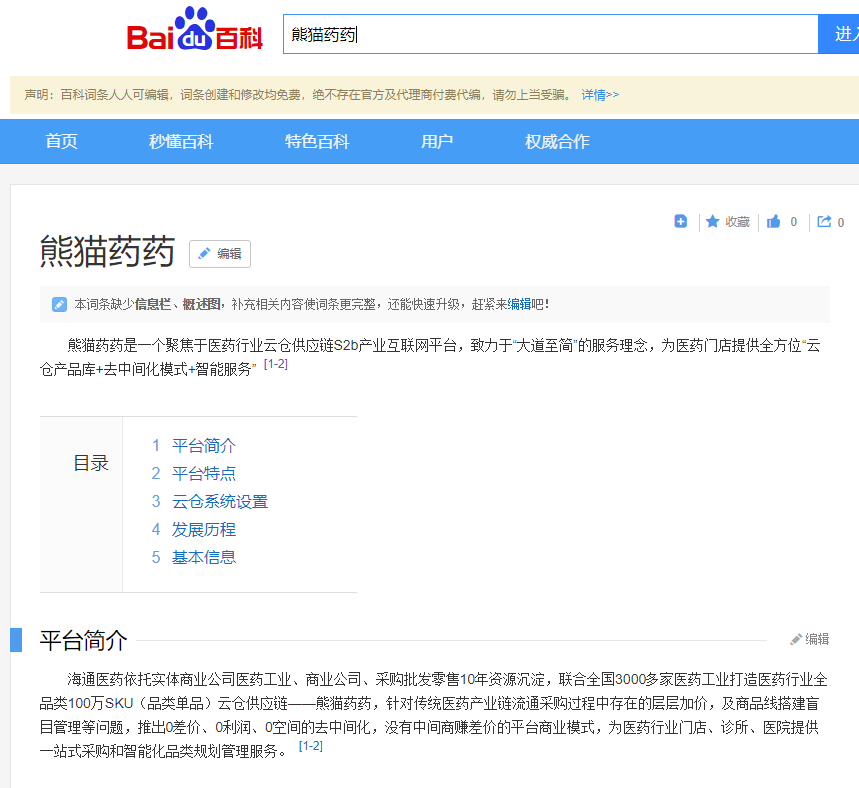Click reference [1-2] after 平台简介 paragraph

pyautogui.click(x=311, y=746)
